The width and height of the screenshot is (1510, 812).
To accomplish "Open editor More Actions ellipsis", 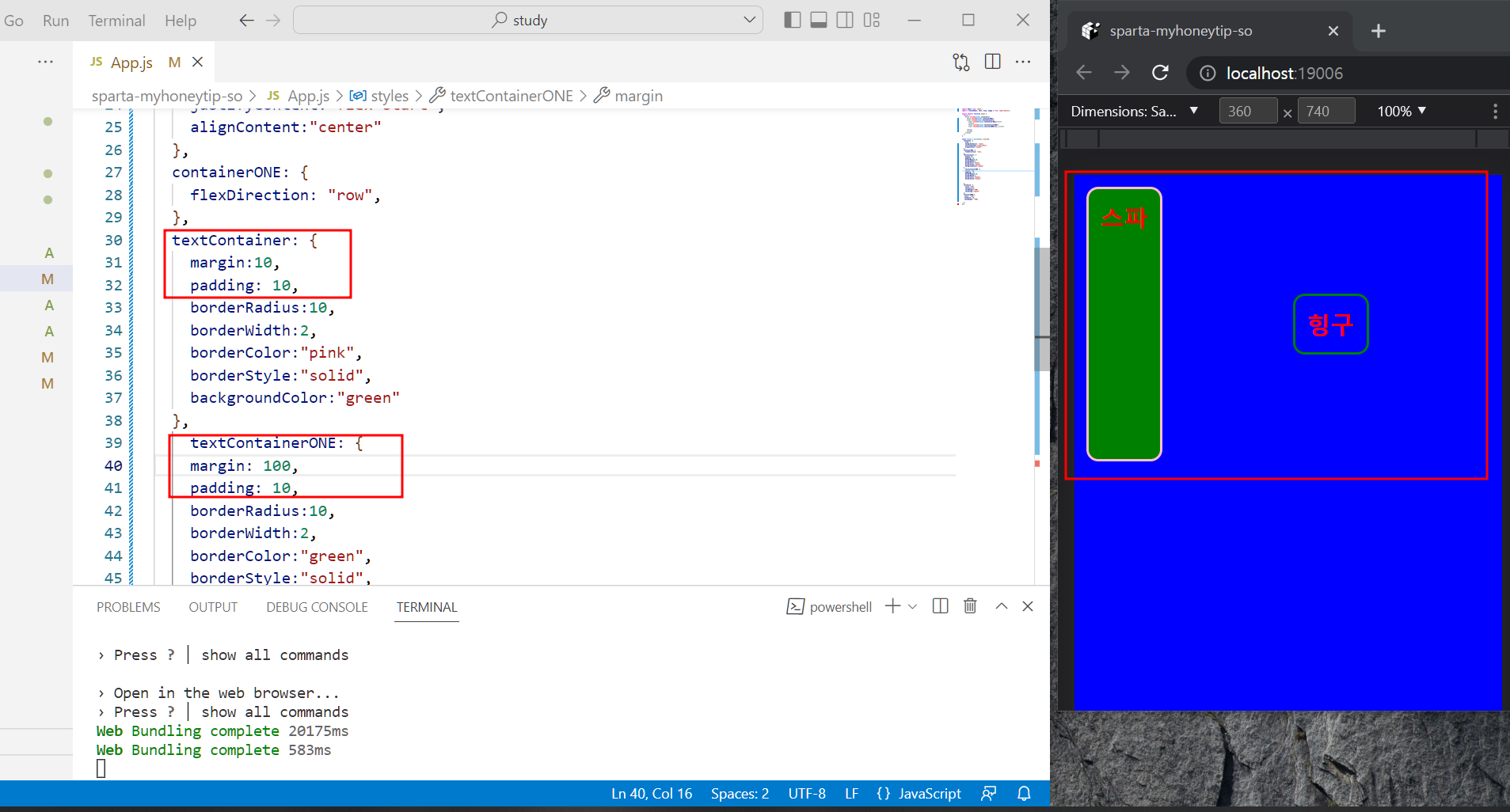I will [x=1023, y=62].
